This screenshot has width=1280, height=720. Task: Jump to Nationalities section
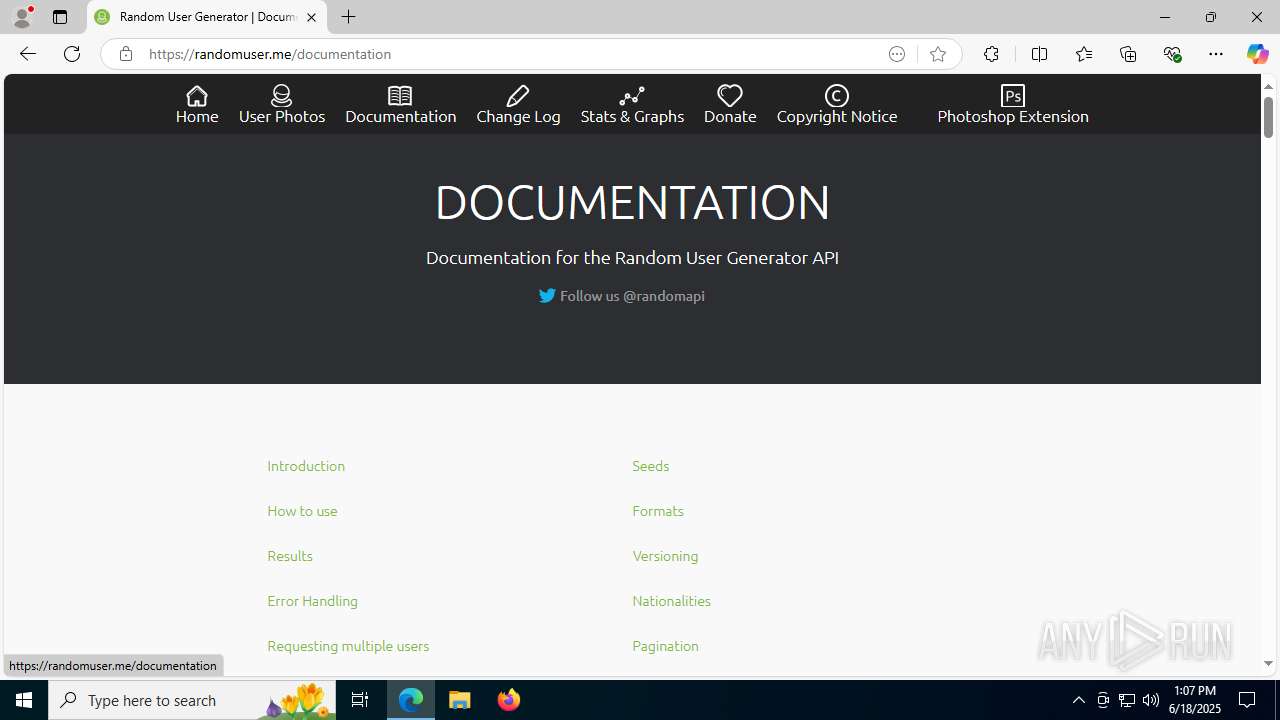click(x=671, y=600)
